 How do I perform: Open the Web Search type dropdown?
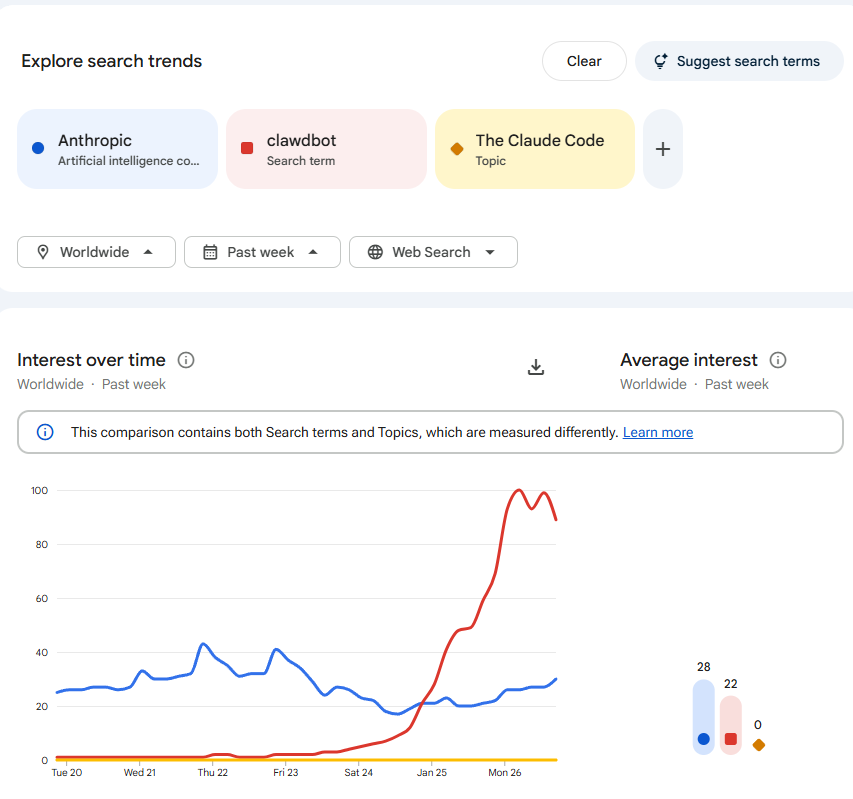click(433, 252)
